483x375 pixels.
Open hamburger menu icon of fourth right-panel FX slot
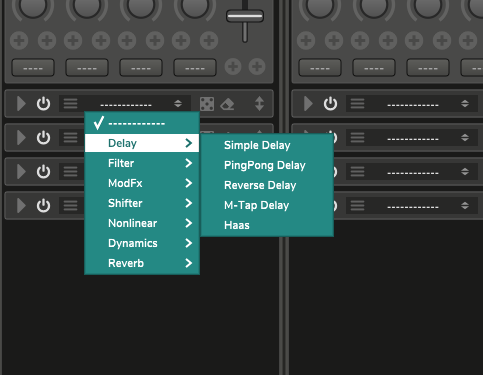357,206
